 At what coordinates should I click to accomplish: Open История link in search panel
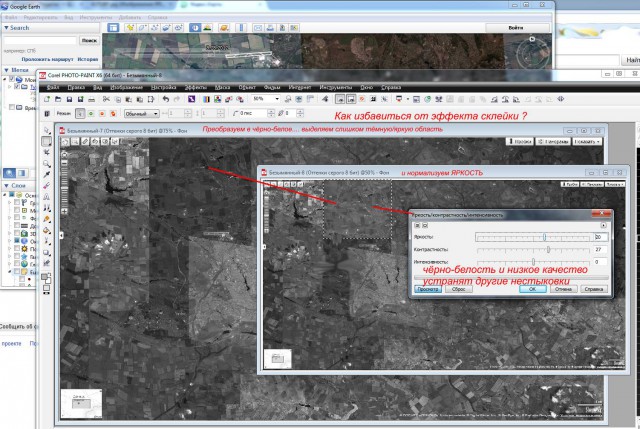[88, 59]
